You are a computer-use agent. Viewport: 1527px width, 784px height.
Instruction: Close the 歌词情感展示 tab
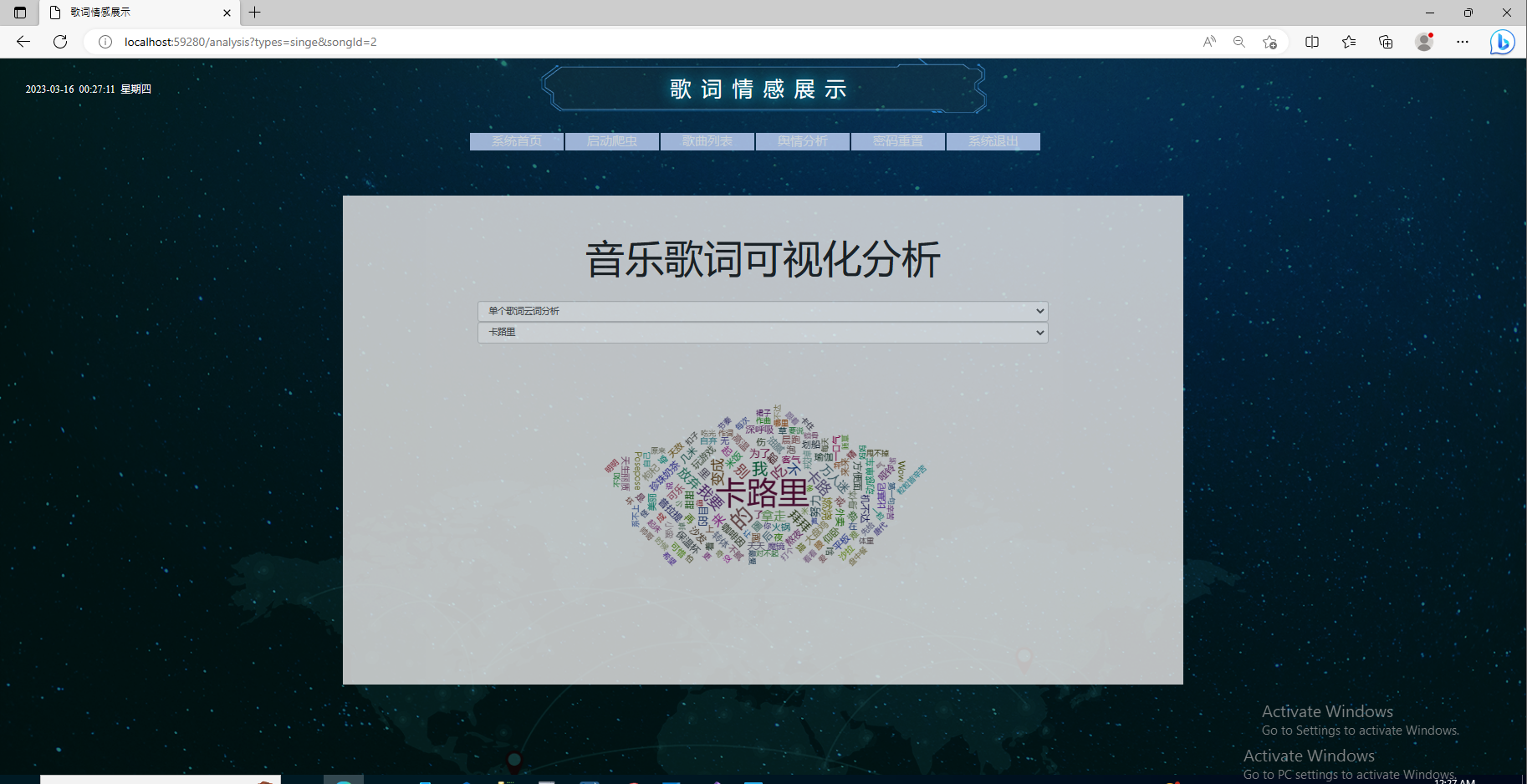point(227,13)
